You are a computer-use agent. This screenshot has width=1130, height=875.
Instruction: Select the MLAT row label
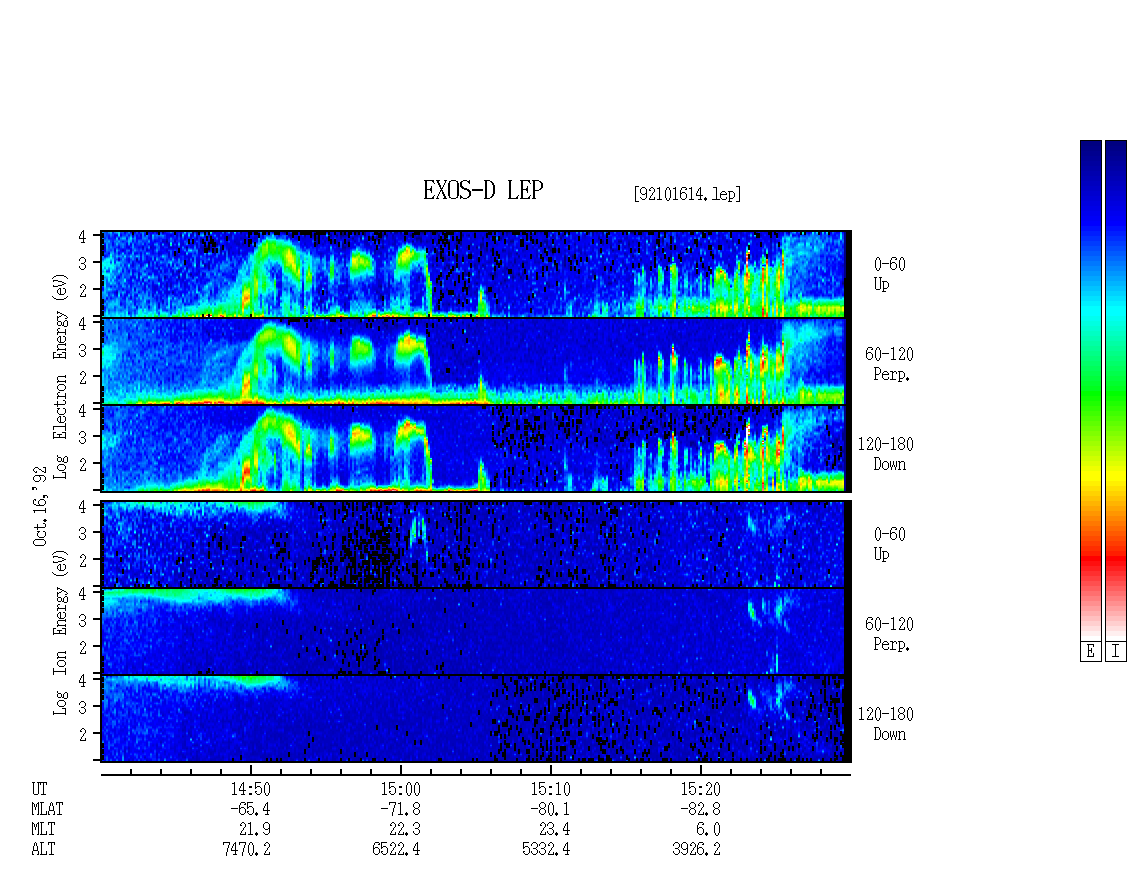(x=48, y=809)
